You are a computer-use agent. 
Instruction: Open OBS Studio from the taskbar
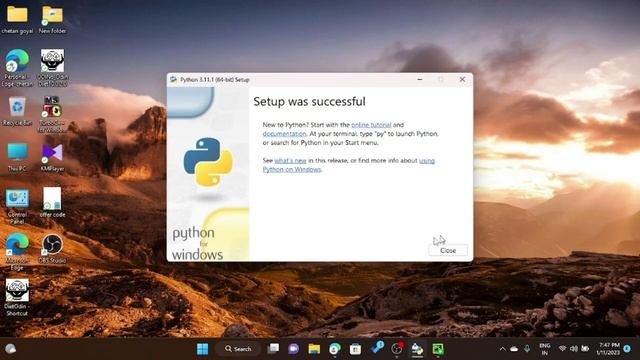397,349
